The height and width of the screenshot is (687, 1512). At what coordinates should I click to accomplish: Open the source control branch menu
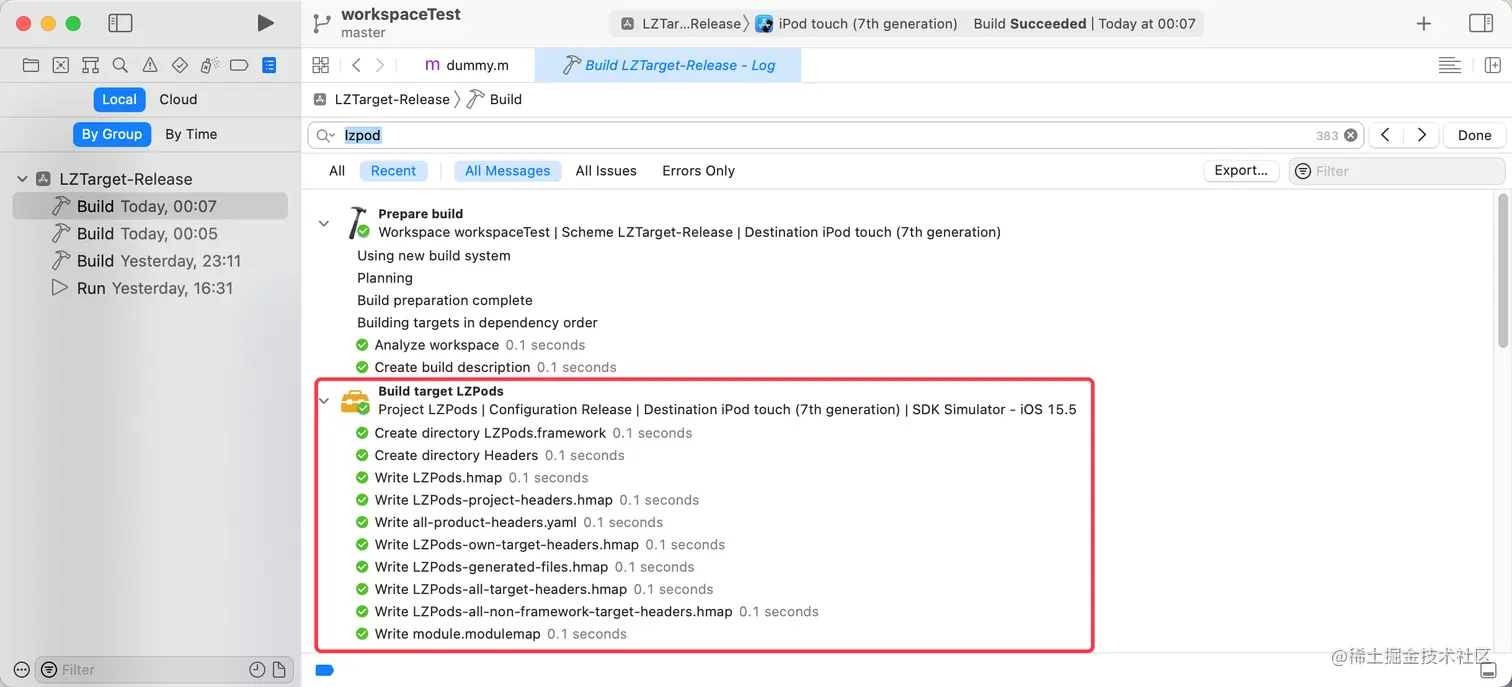[321, 23]
